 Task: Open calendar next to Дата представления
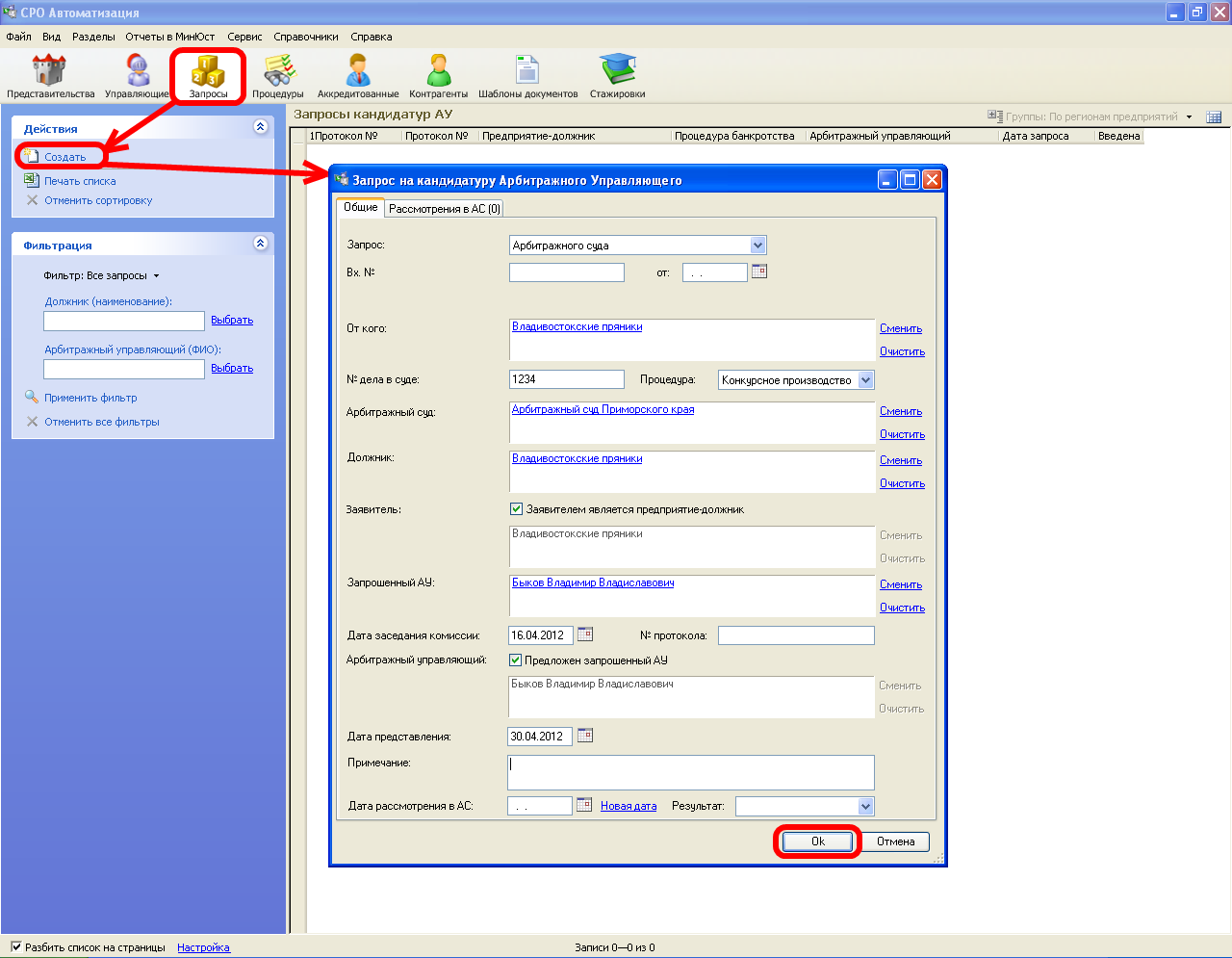coord(585,736)
